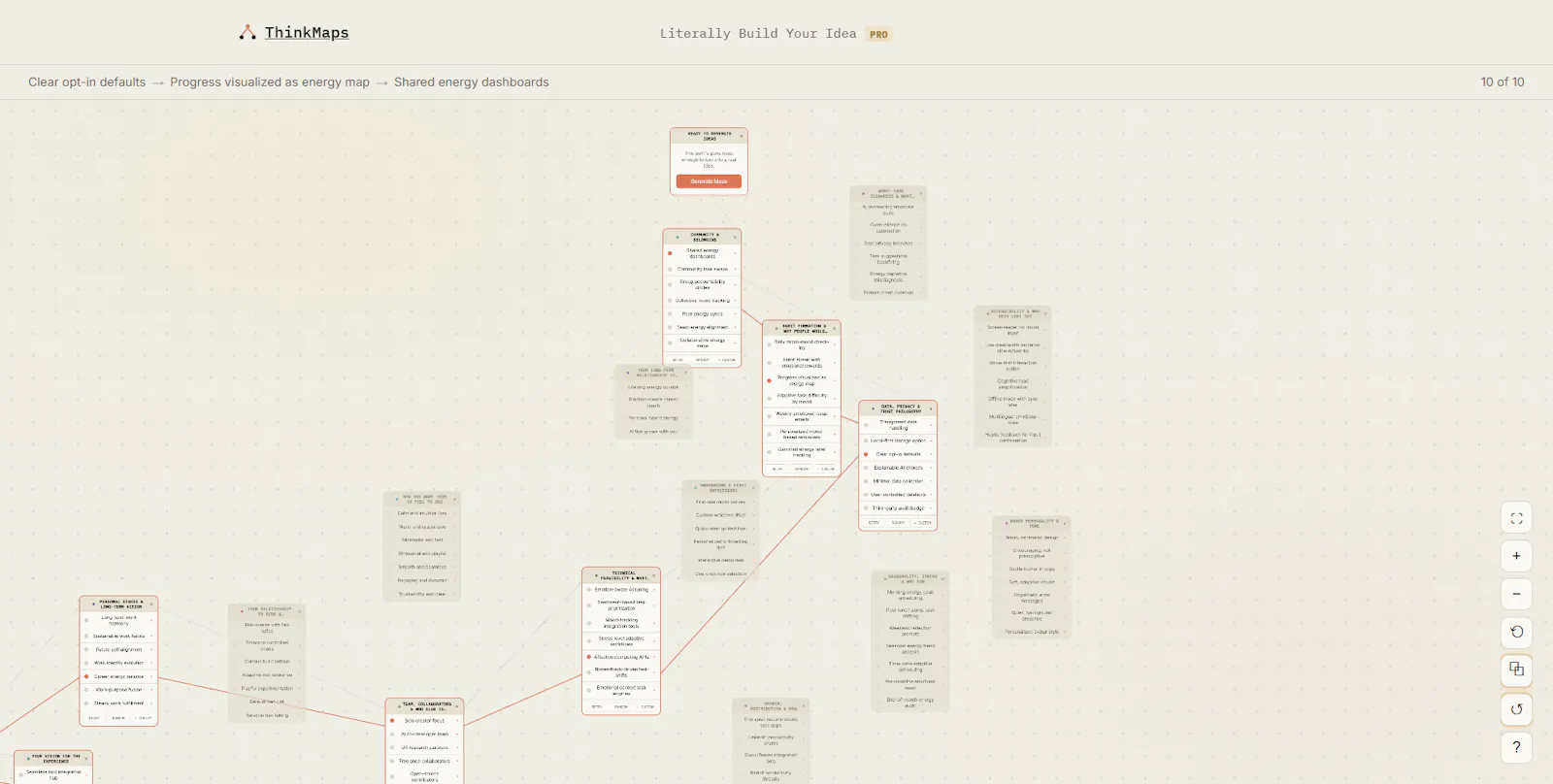The width and height of the screenshot is (1553, 784).
Task: Click the Local-first storage option text
Action: 898,441
